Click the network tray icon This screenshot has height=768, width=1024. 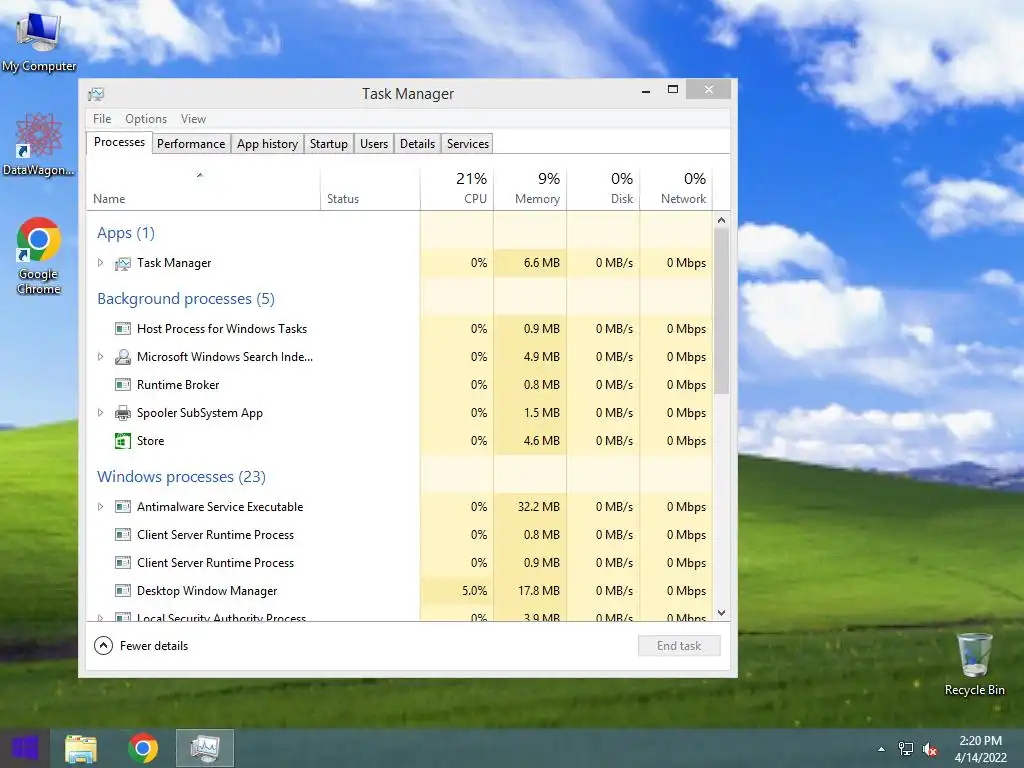tap(906, 749)
